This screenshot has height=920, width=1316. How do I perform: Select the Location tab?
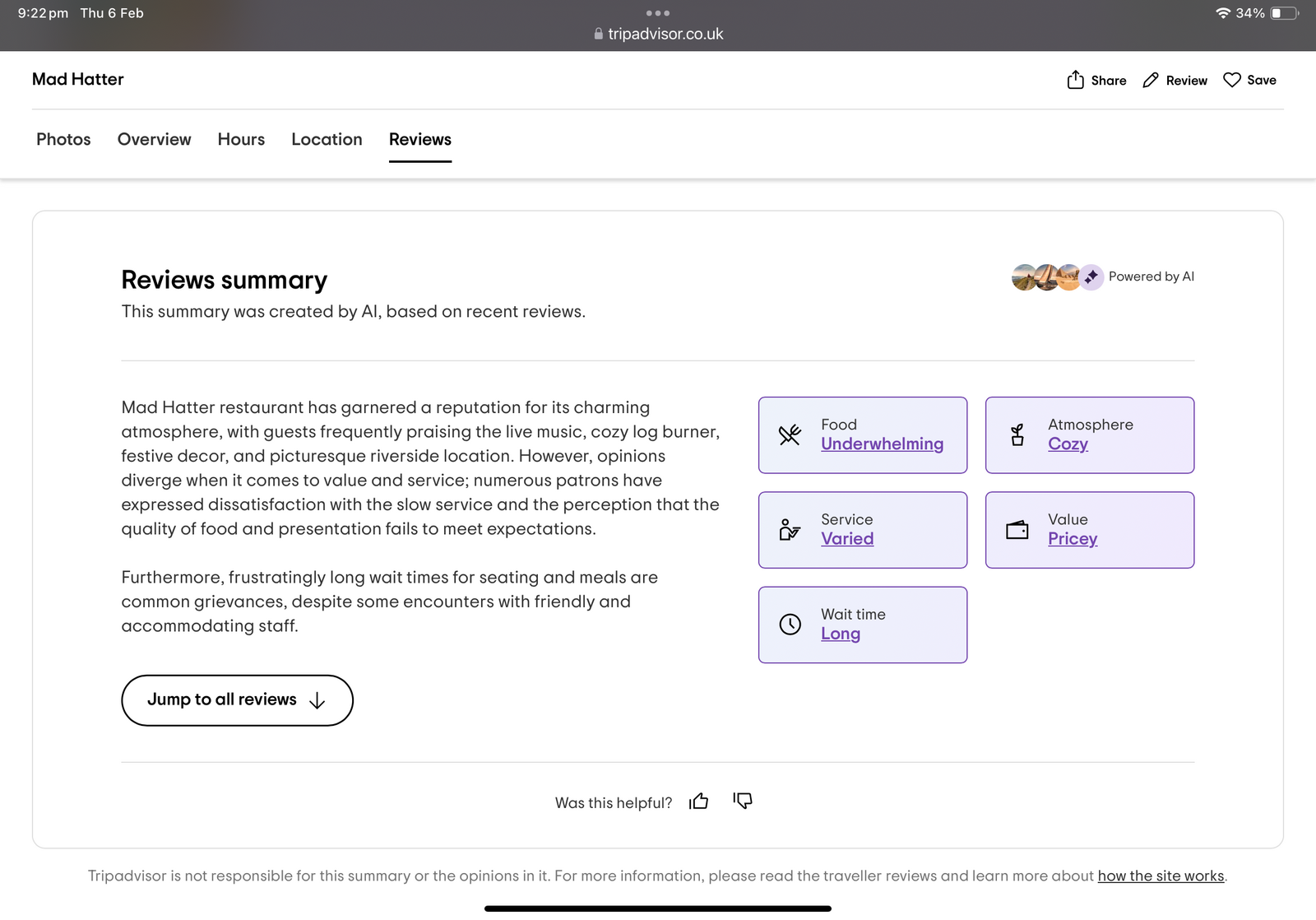pyautogui.click(x=327, y=139)
